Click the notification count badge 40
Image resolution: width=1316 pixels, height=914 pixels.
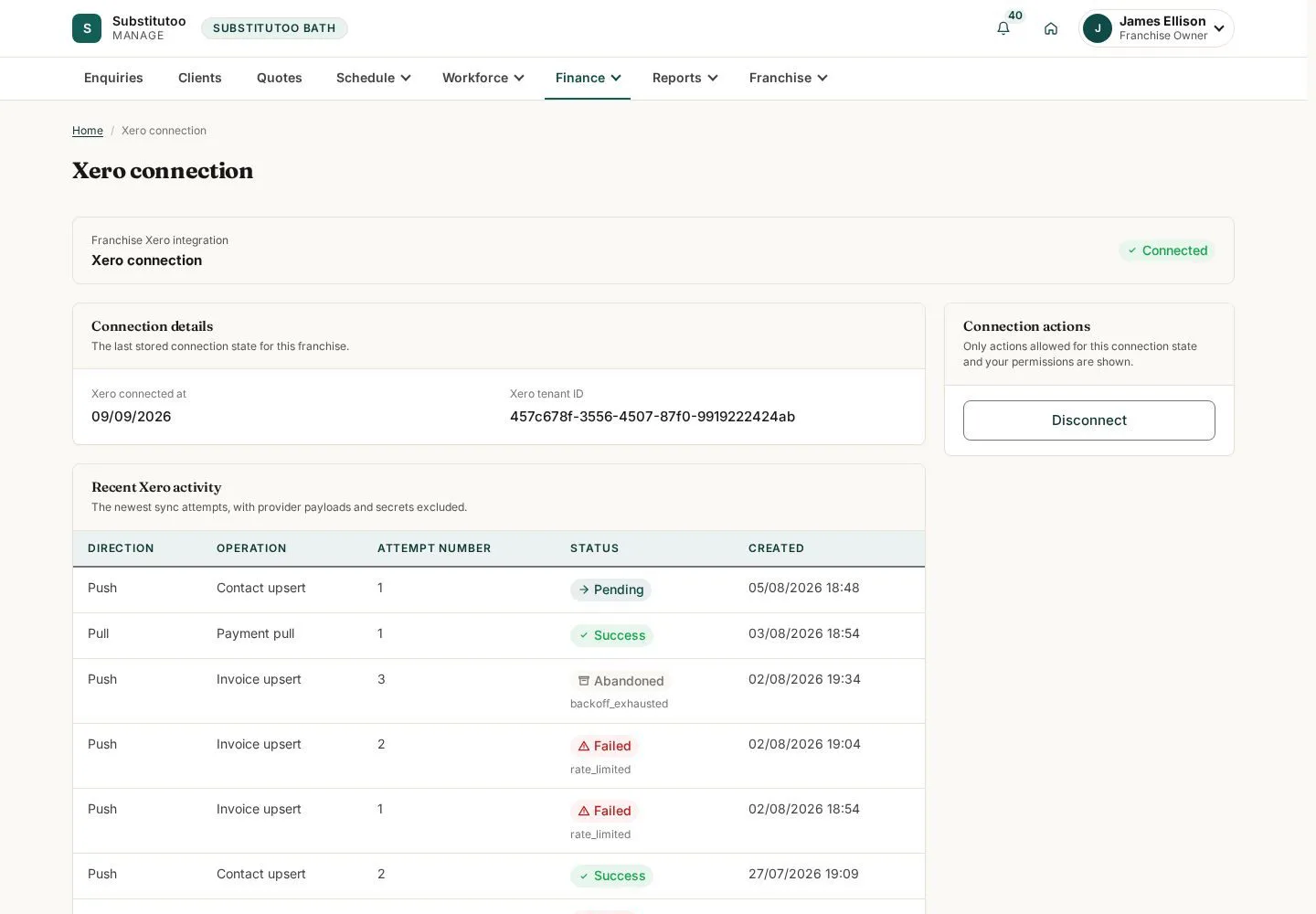tap(1015, 16)
